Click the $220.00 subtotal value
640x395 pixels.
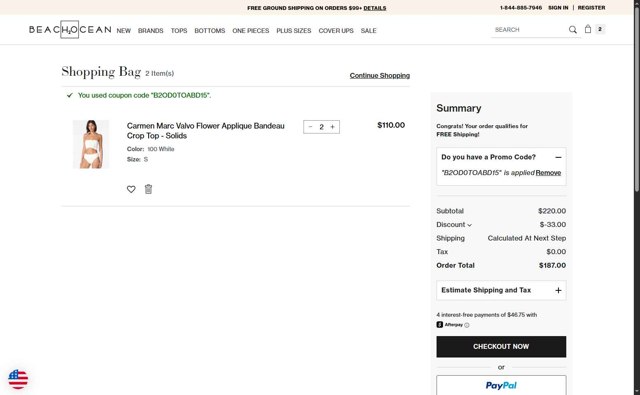point(552,211)
